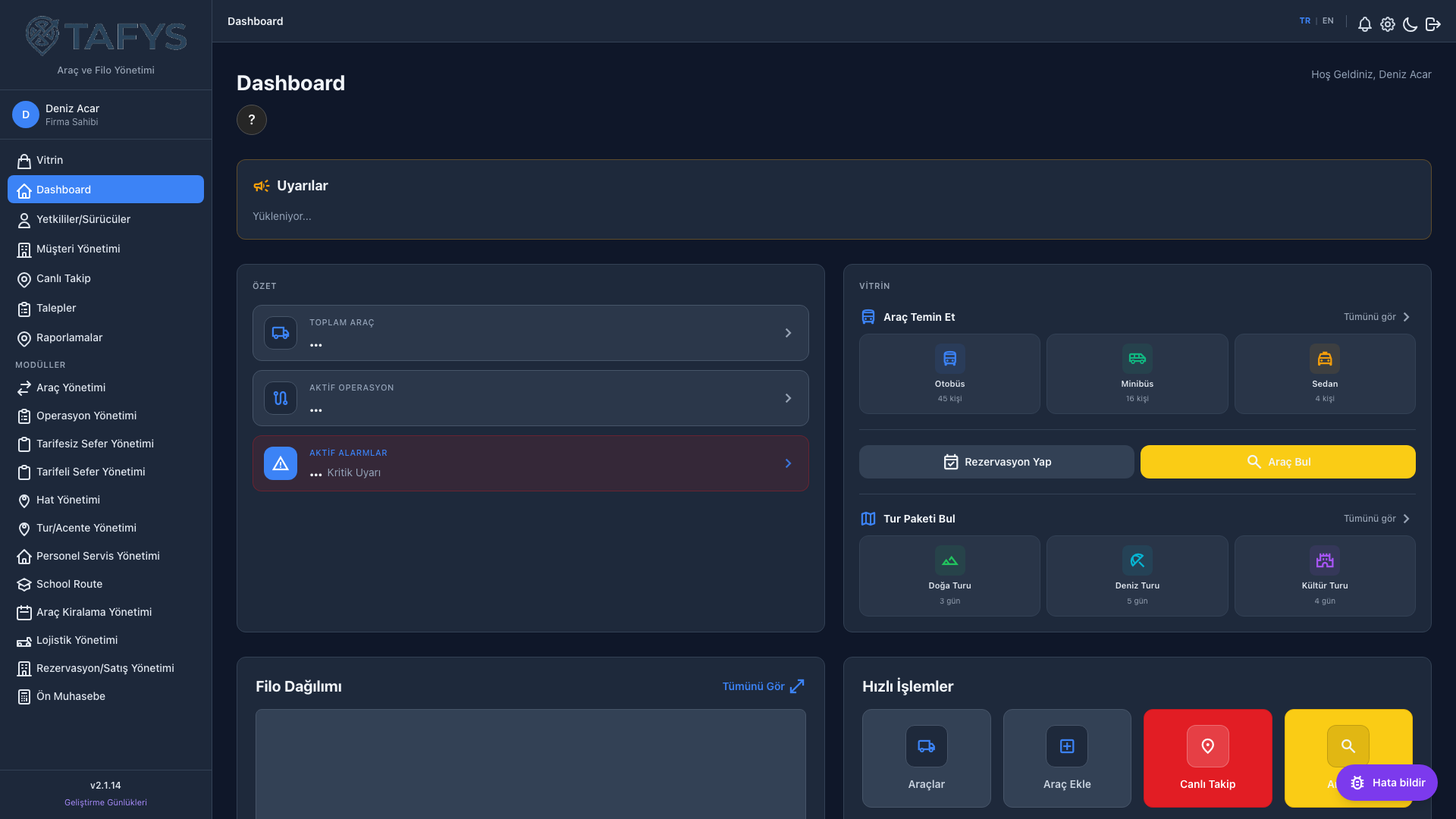
Task: Open Araç Yönetimi module
Action: click(105, 388)
